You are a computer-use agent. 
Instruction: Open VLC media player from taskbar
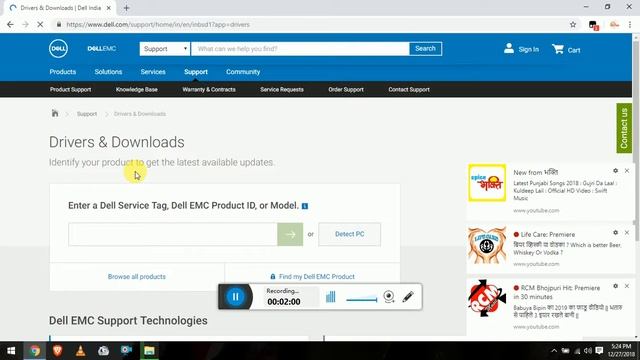[x=80, y=351]
